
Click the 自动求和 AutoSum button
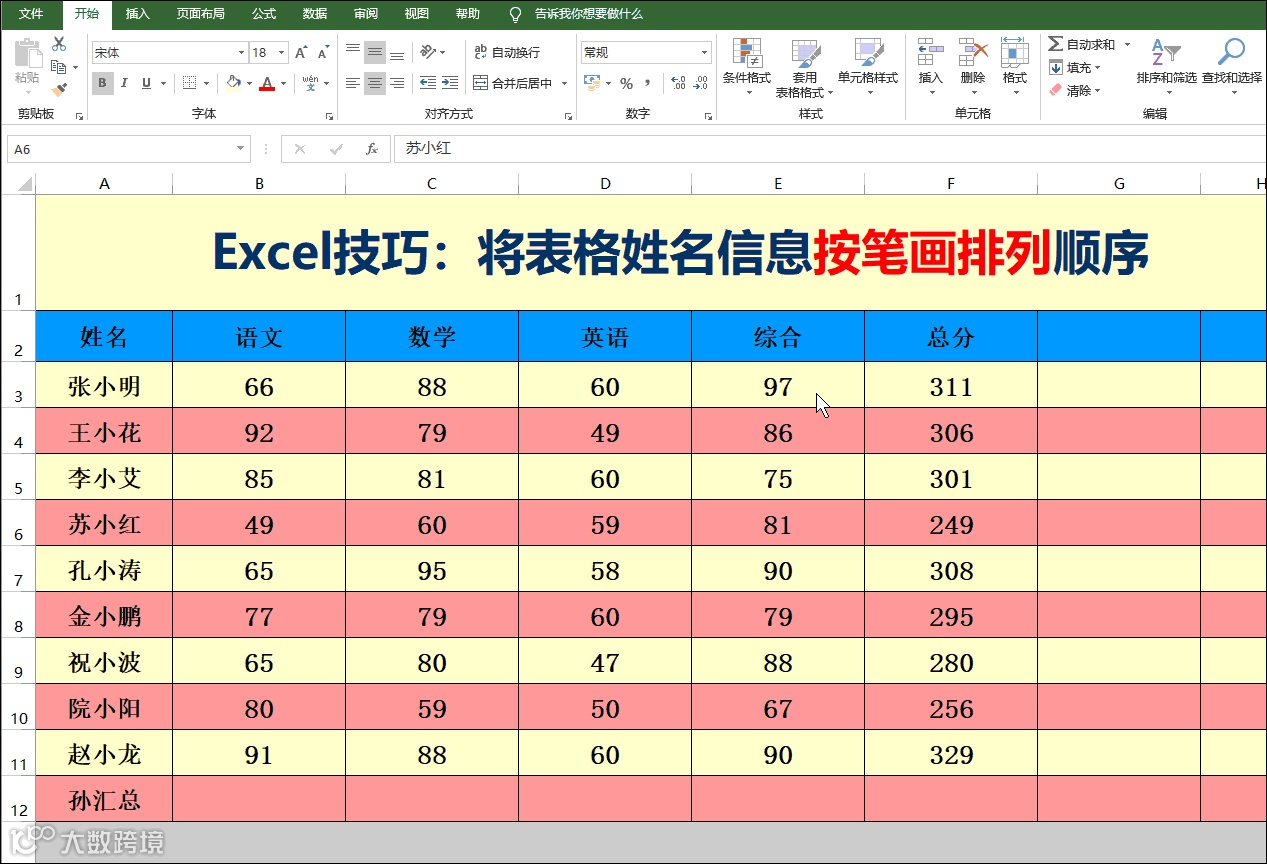tap(1082, 44)
